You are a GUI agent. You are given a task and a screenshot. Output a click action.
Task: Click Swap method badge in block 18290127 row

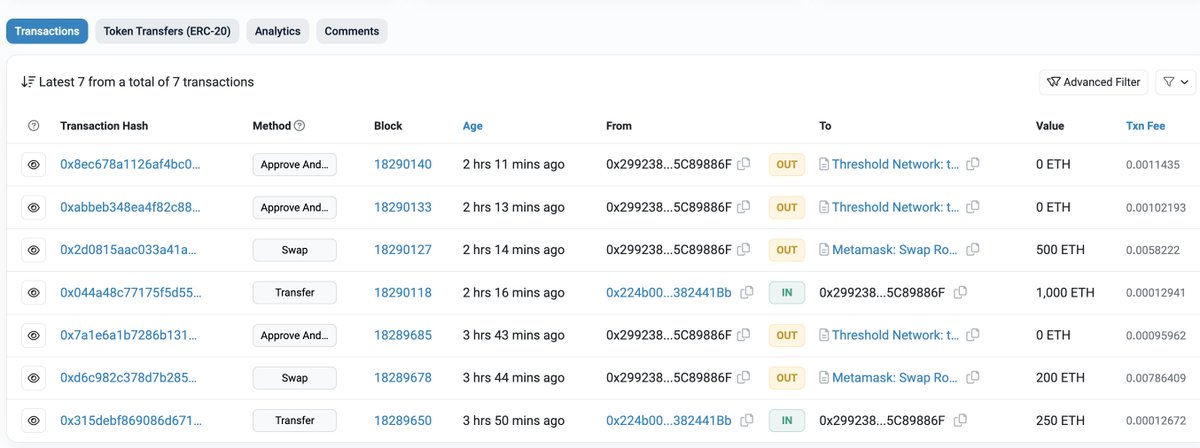(x=294, y=250)
